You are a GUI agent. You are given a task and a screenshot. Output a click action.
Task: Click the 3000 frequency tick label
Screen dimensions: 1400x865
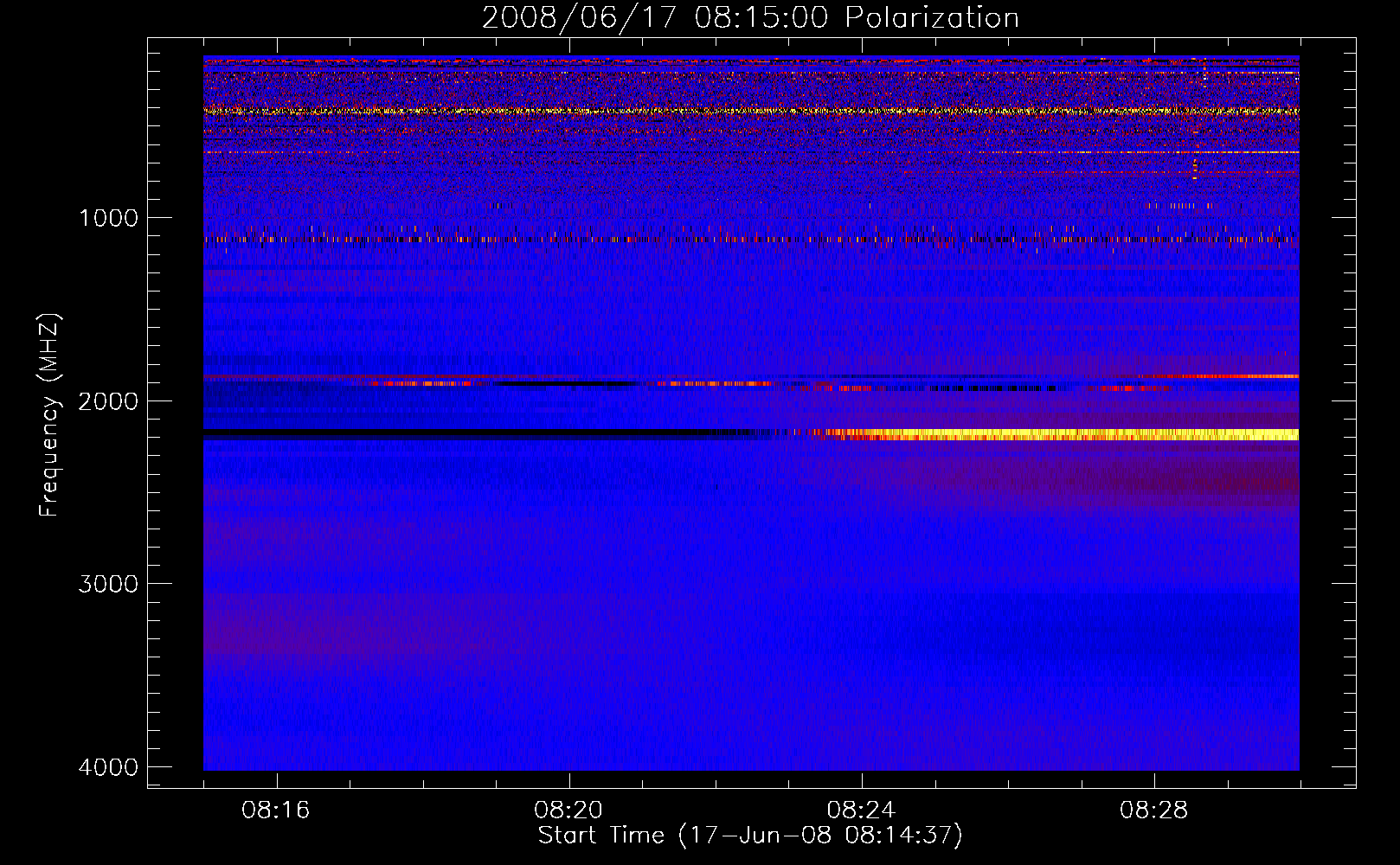point(108,584)
